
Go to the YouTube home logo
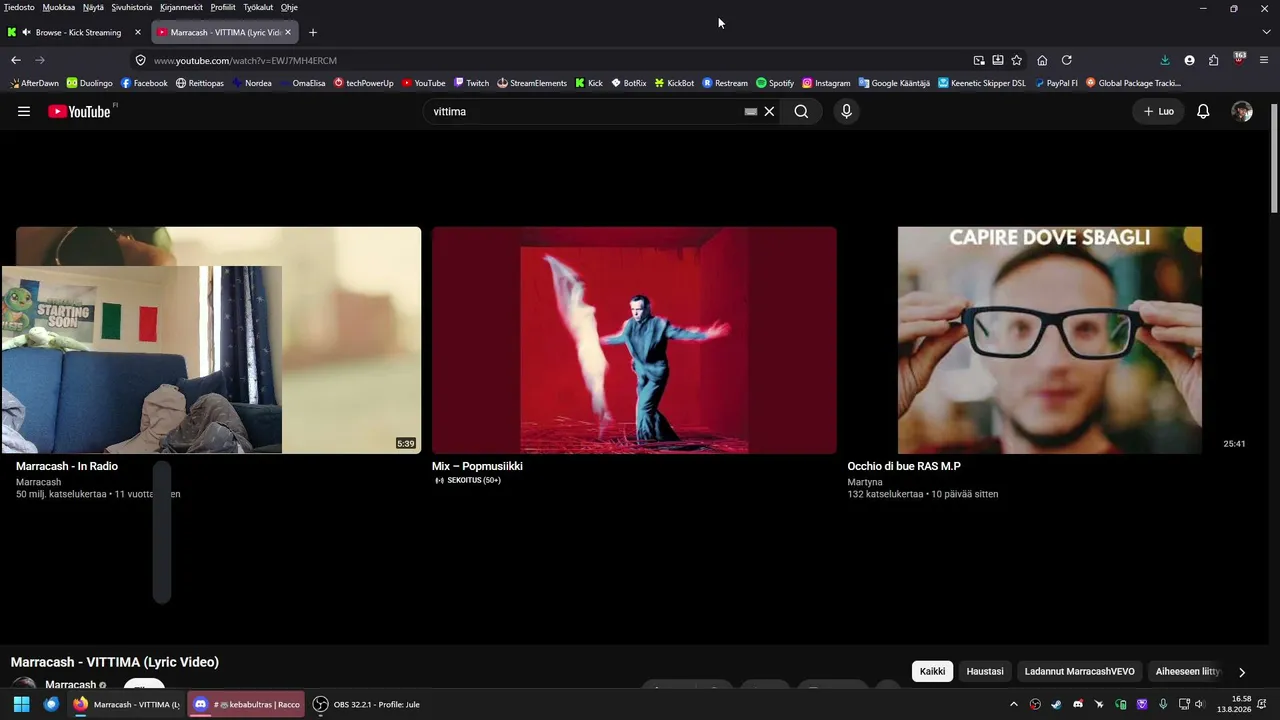coord(79,112)
